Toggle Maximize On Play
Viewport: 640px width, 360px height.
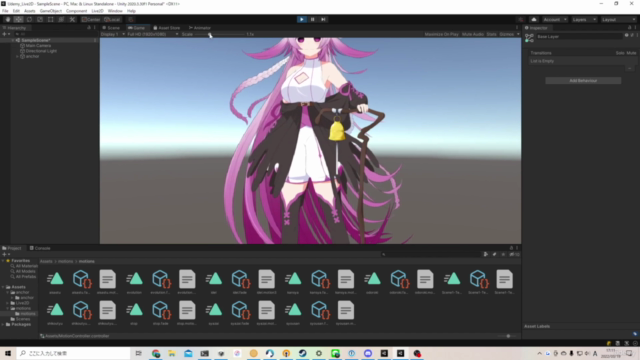tap(441, 34)
